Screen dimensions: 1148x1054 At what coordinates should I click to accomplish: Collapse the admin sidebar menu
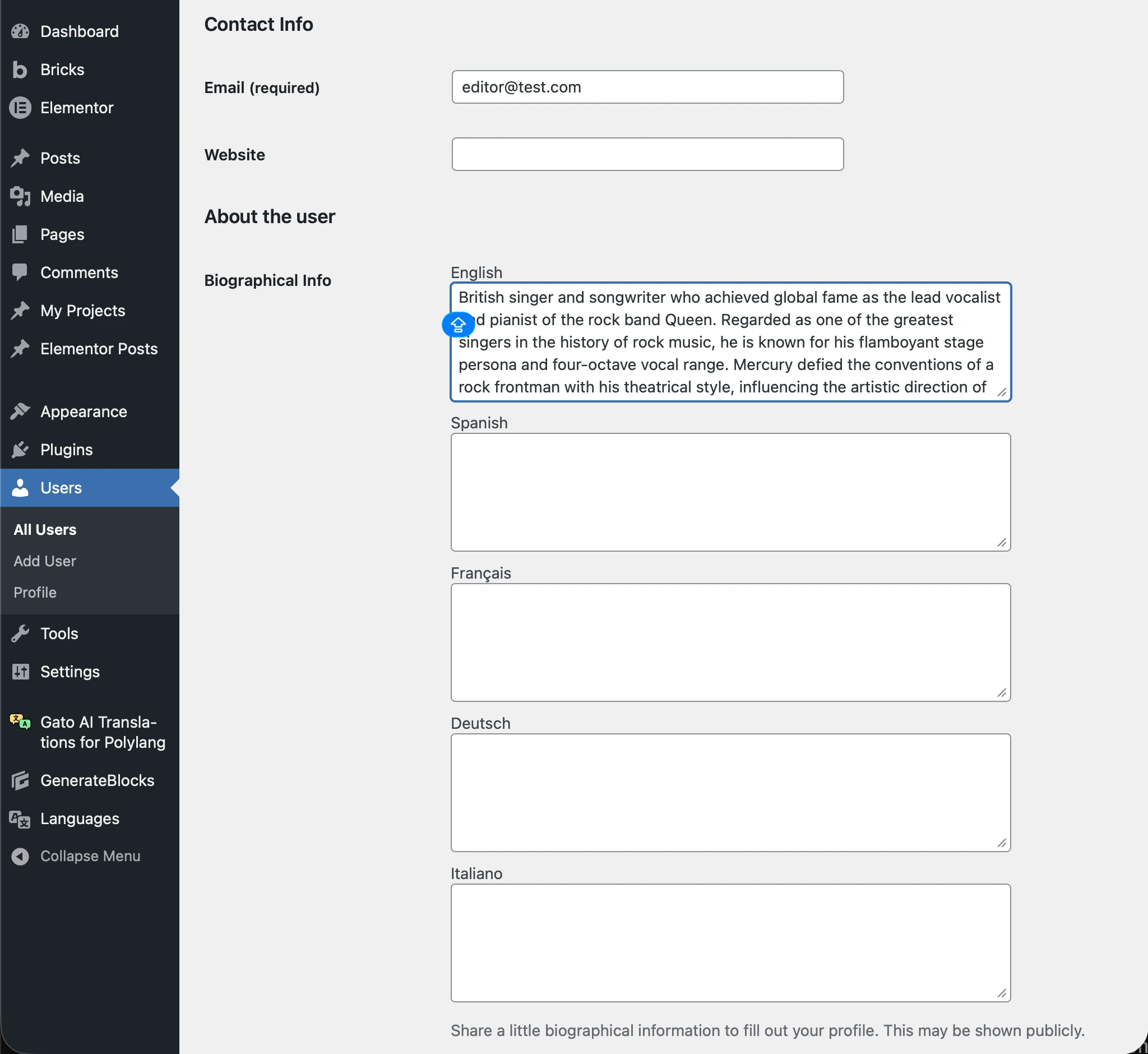77,856
